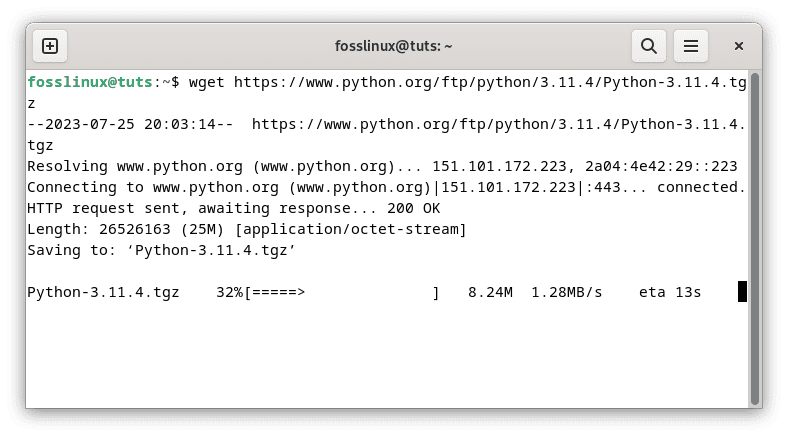Click the search magnifier icon
The width and height of the screenshot is (788, 437).
[648, 46]
